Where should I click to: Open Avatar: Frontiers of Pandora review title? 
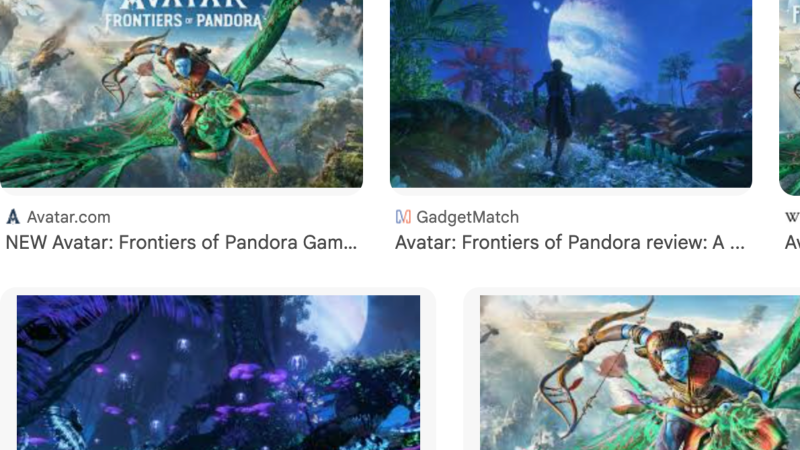(x=570, y=242)
